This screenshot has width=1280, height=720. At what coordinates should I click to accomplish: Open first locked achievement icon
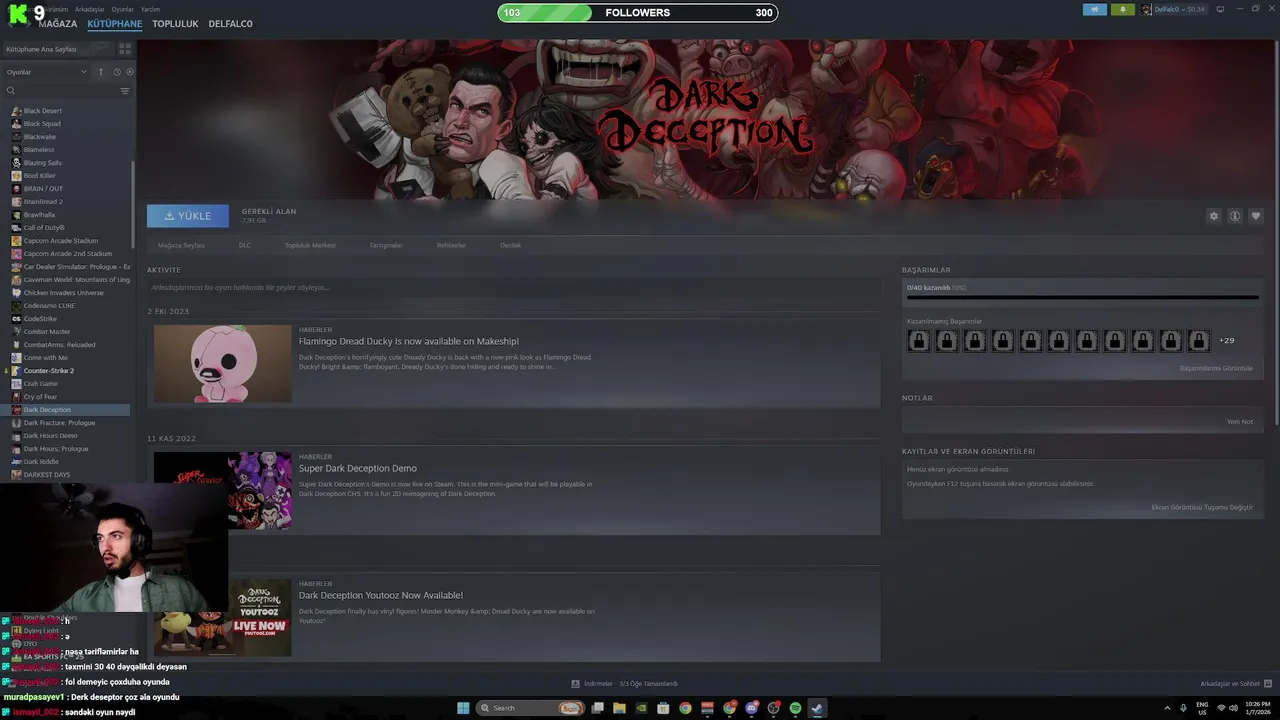918,341
